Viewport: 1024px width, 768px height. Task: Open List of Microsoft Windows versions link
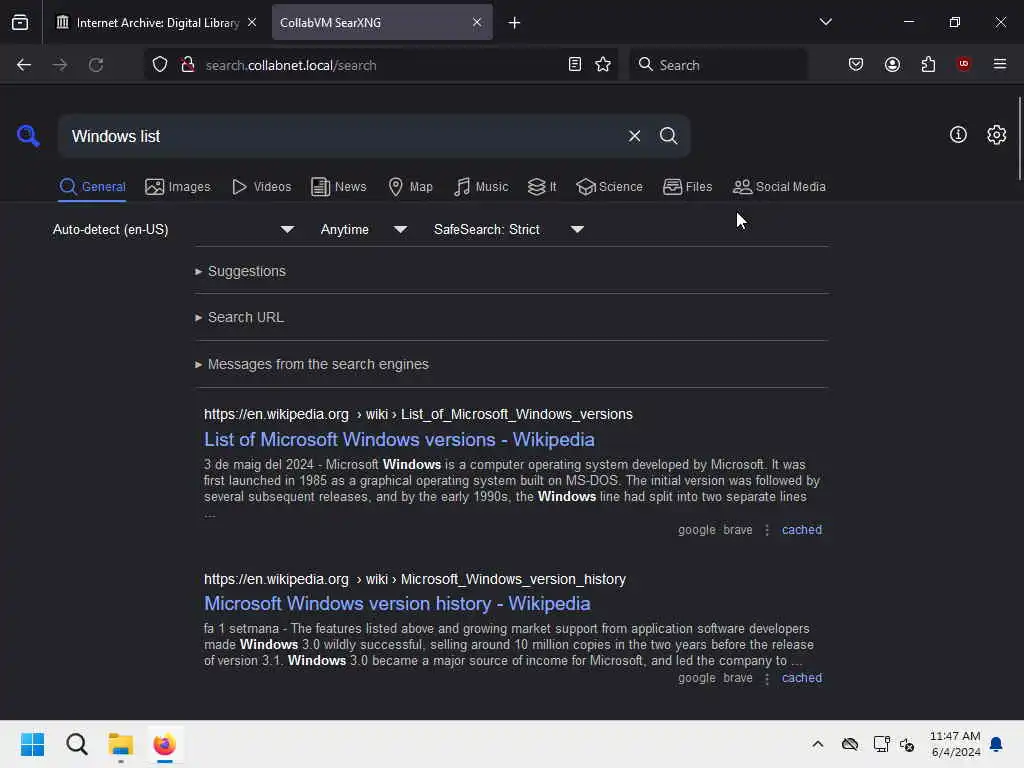tap(399, 440)
